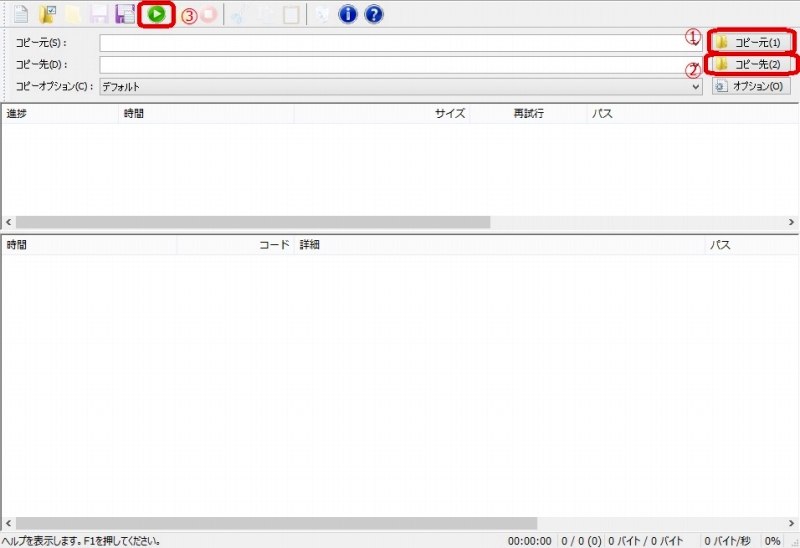The width and height of the screenshot is (800, 548).
Task: Click the コピー先(D) label
Action: coord(41,65)
